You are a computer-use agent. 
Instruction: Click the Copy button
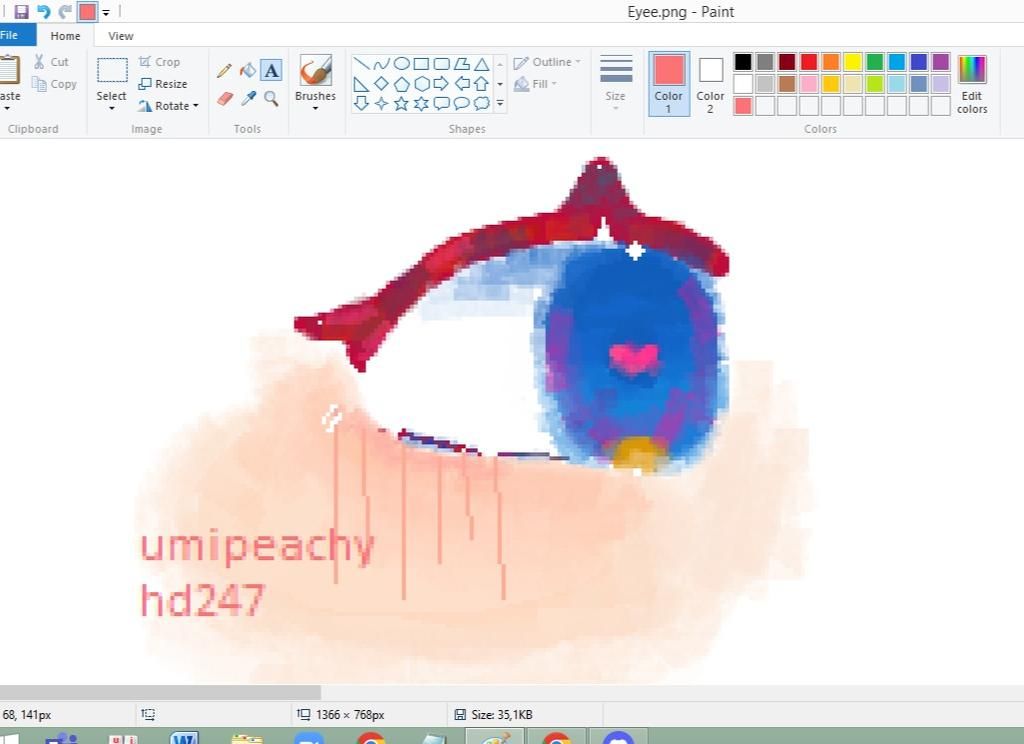[54, 84]
